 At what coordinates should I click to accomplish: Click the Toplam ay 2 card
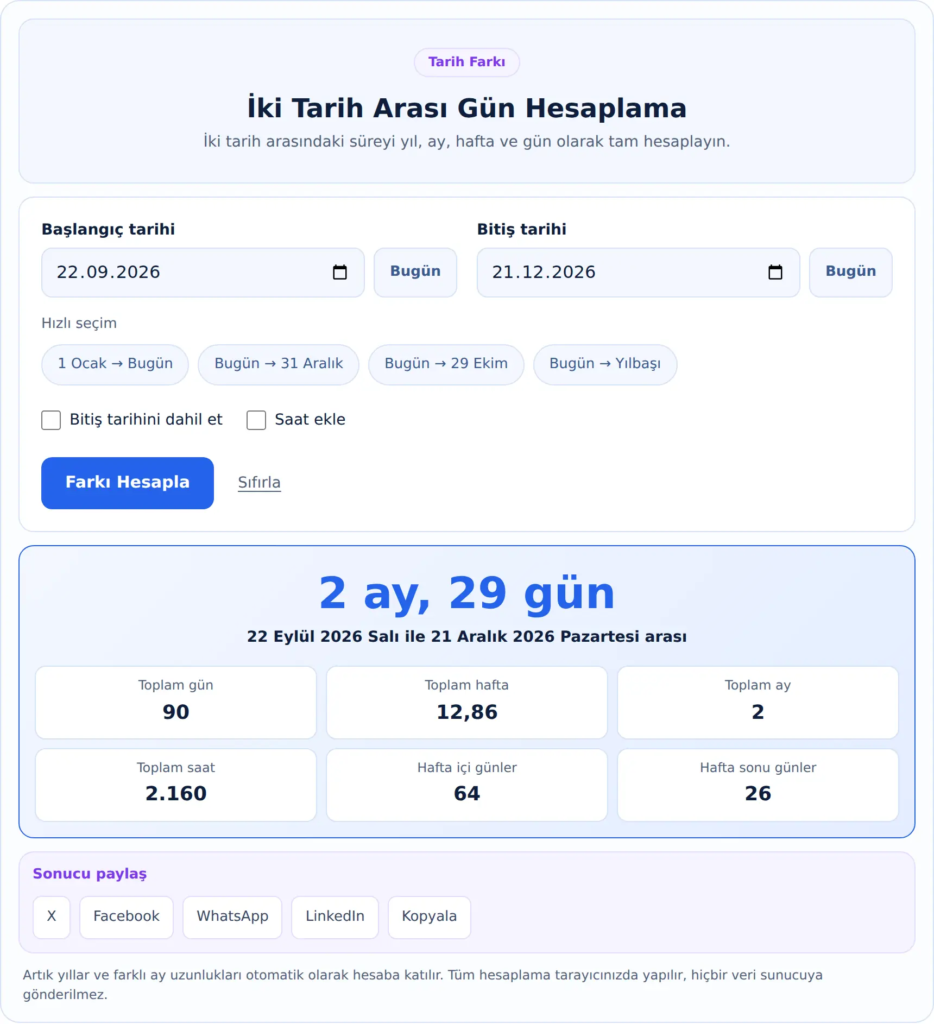click(758, 703)
